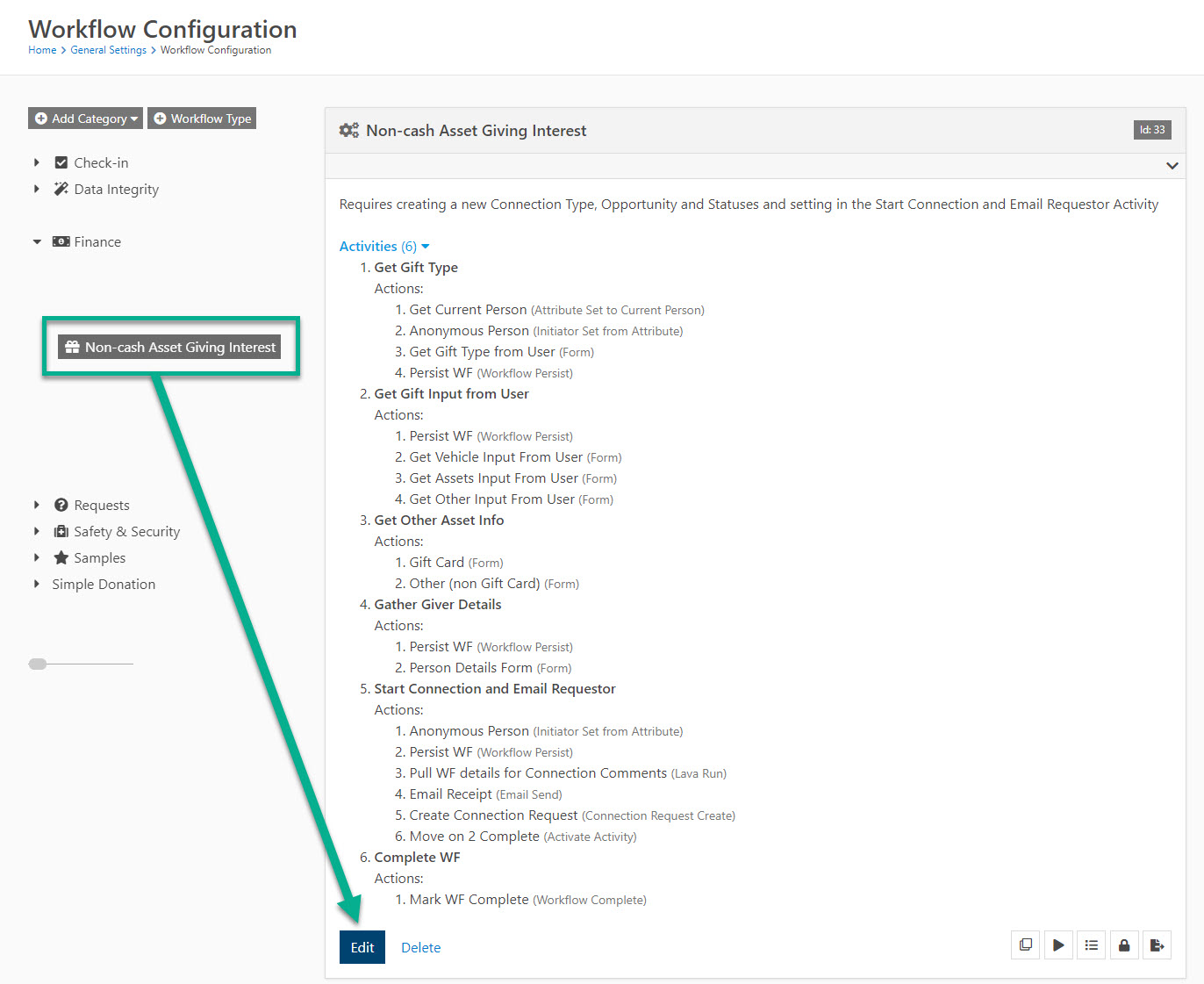Click the copy workflow icon
This screenshot has height=984, width=1204.
coord(1026,945)
